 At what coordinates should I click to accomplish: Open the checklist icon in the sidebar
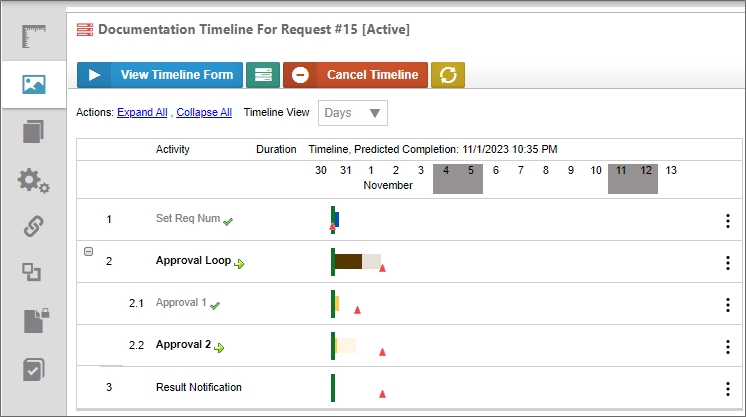[34, 368]
